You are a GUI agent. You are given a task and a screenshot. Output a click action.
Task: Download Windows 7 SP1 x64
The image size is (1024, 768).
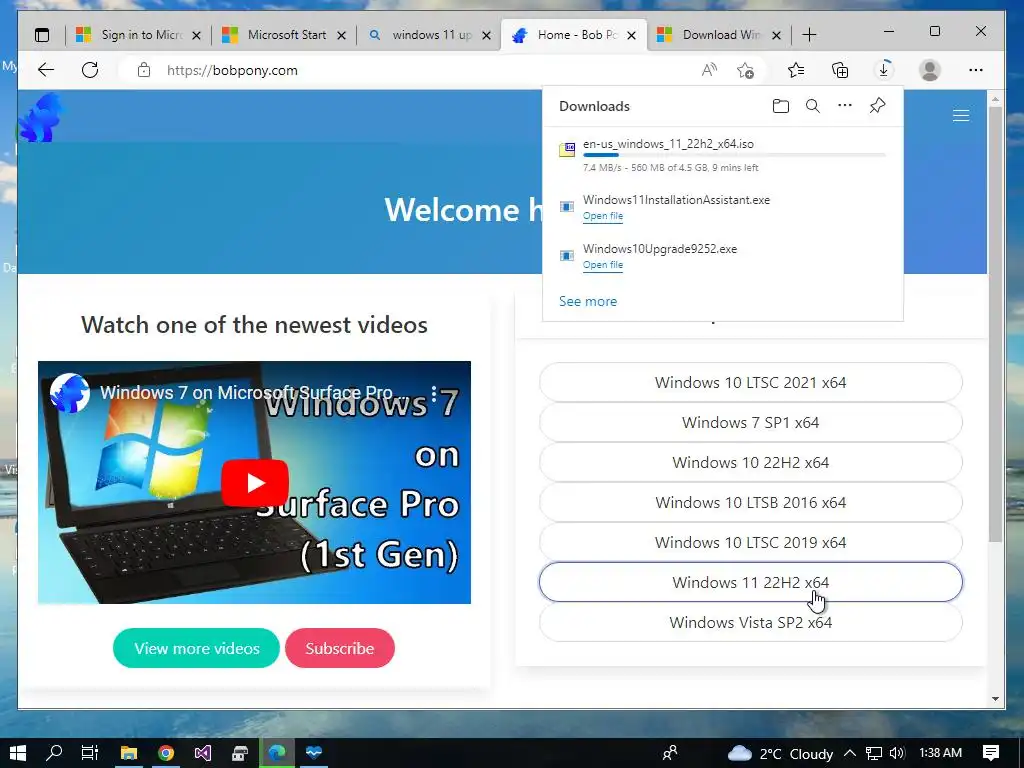[750, 423]
